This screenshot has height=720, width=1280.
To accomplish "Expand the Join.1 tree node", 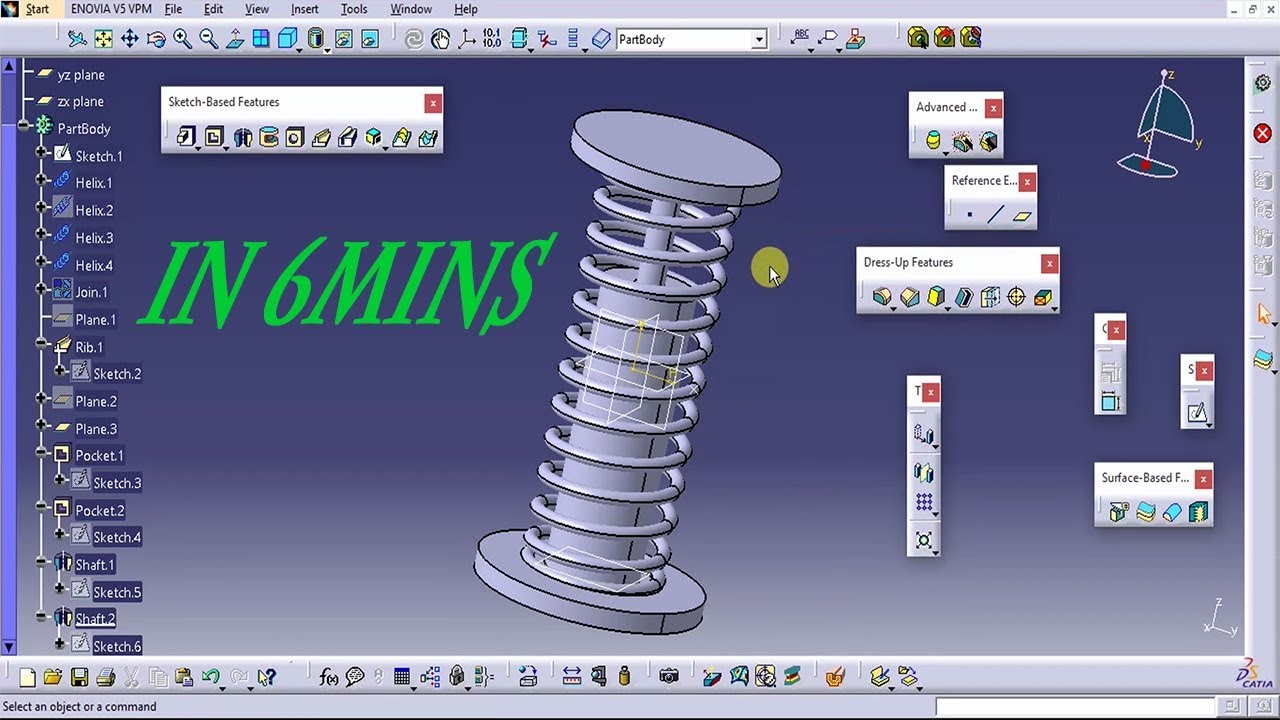I will pos(41,290).
